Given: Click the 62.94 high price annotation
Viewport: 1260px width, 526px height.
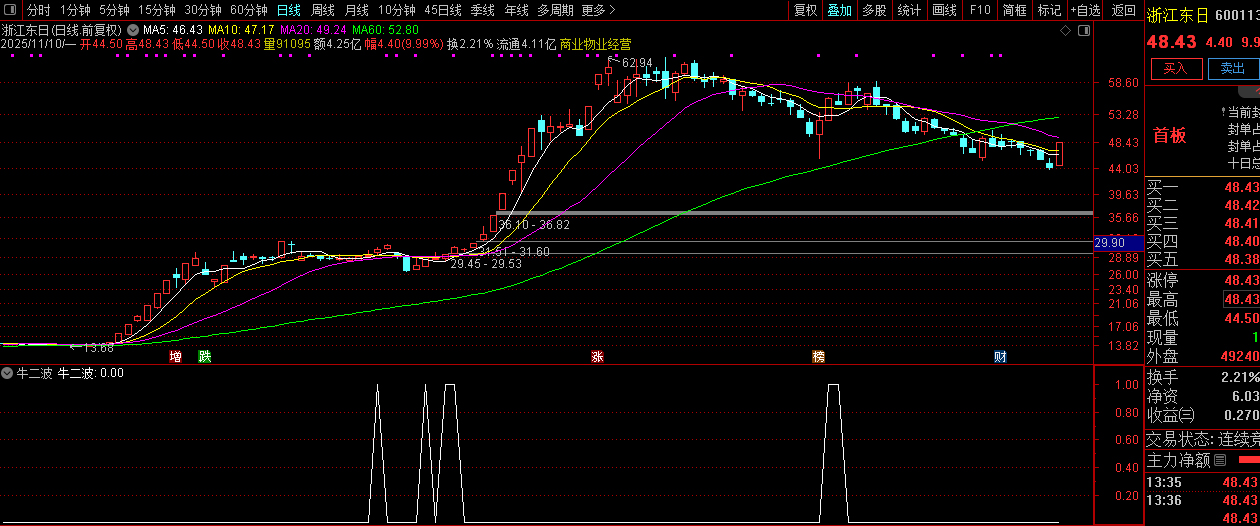Looking at the screenshot, I should point(637,63).
